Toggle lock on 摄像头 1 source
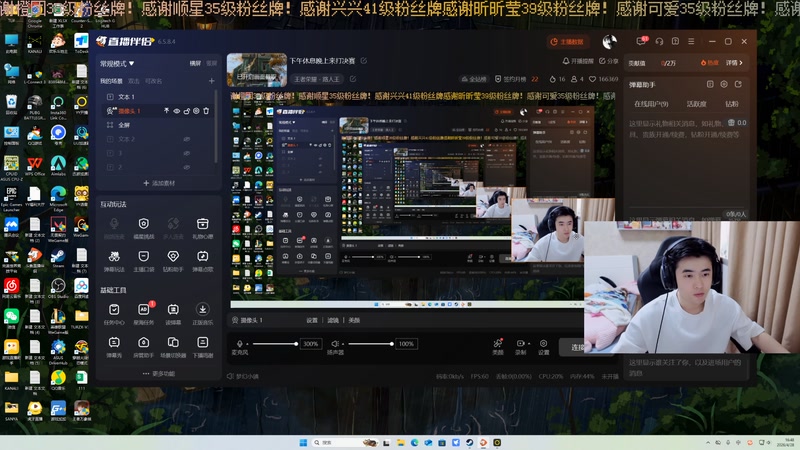This screenshot has height=450, width=800. pyautogui.click(x=186, y=111)
